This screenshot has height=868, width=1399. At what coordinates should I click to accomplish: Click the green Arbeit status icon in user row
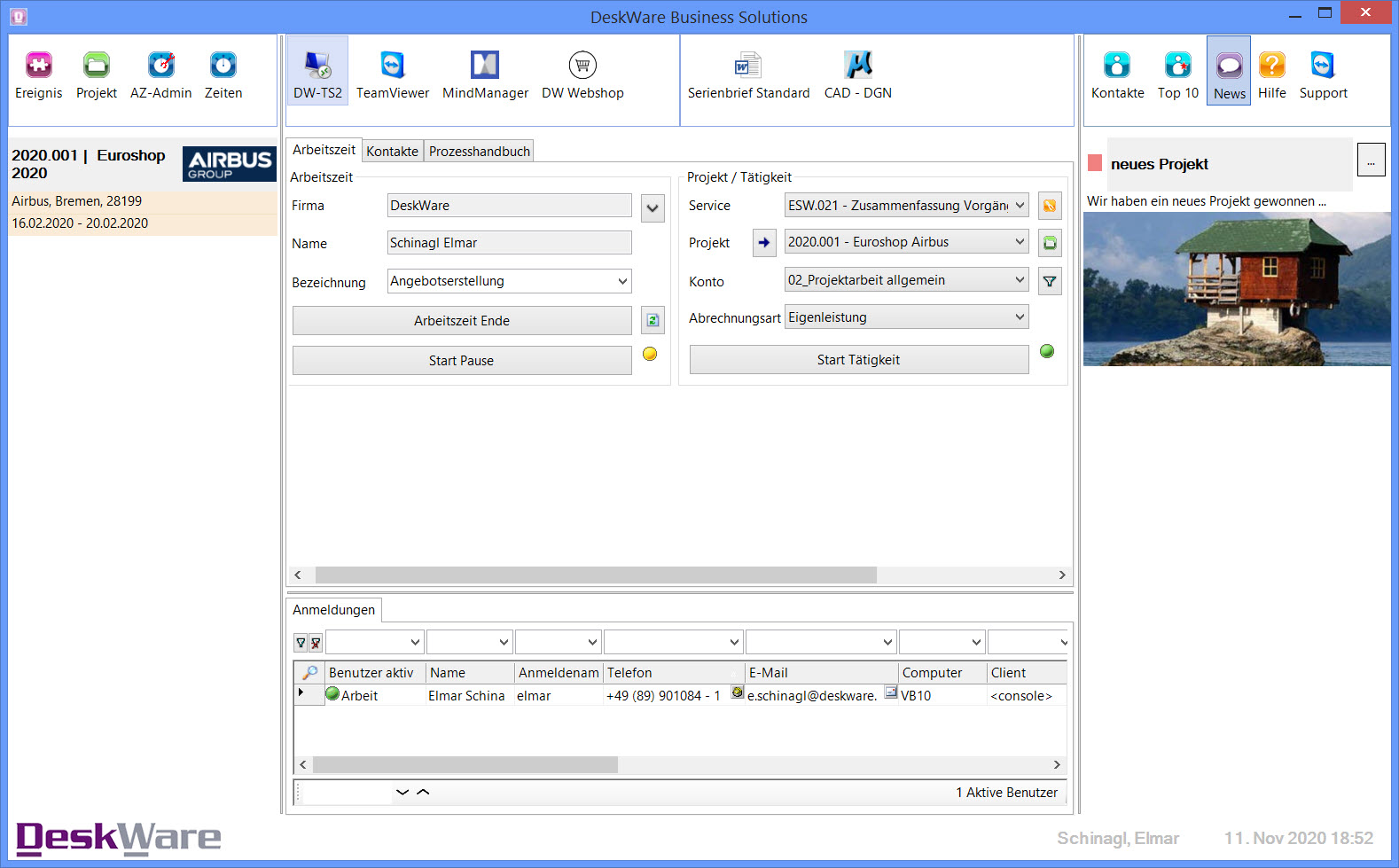pyautogui.click(x=332, y=694)
